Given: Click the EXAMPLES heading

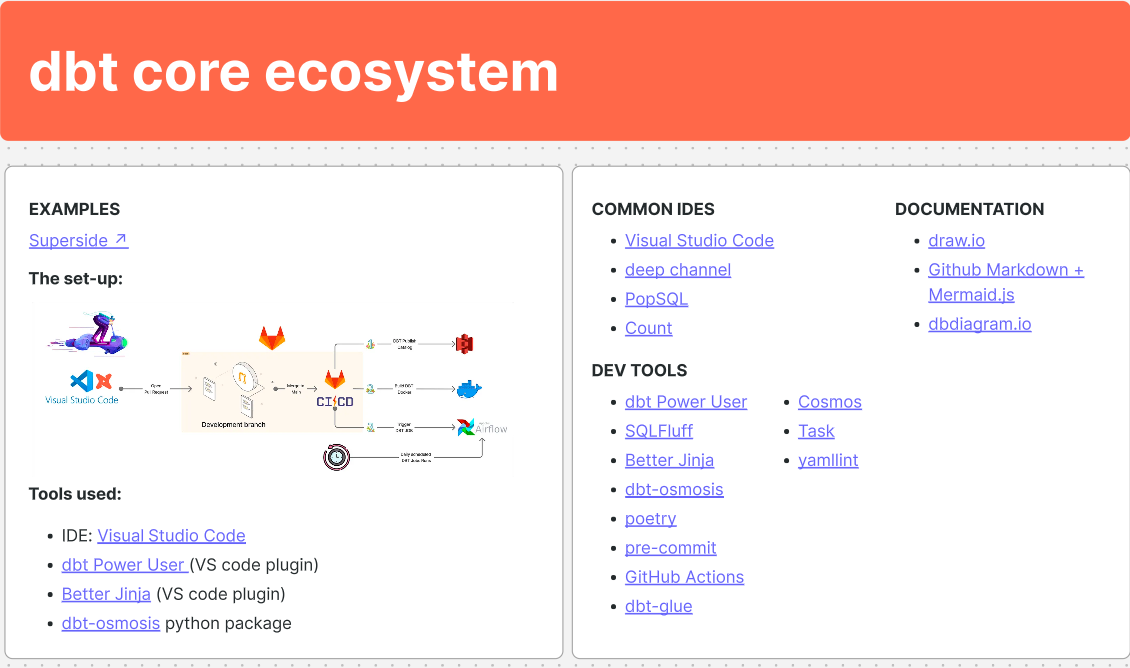Looking at the screenshot, I should [x=74, y=209].
